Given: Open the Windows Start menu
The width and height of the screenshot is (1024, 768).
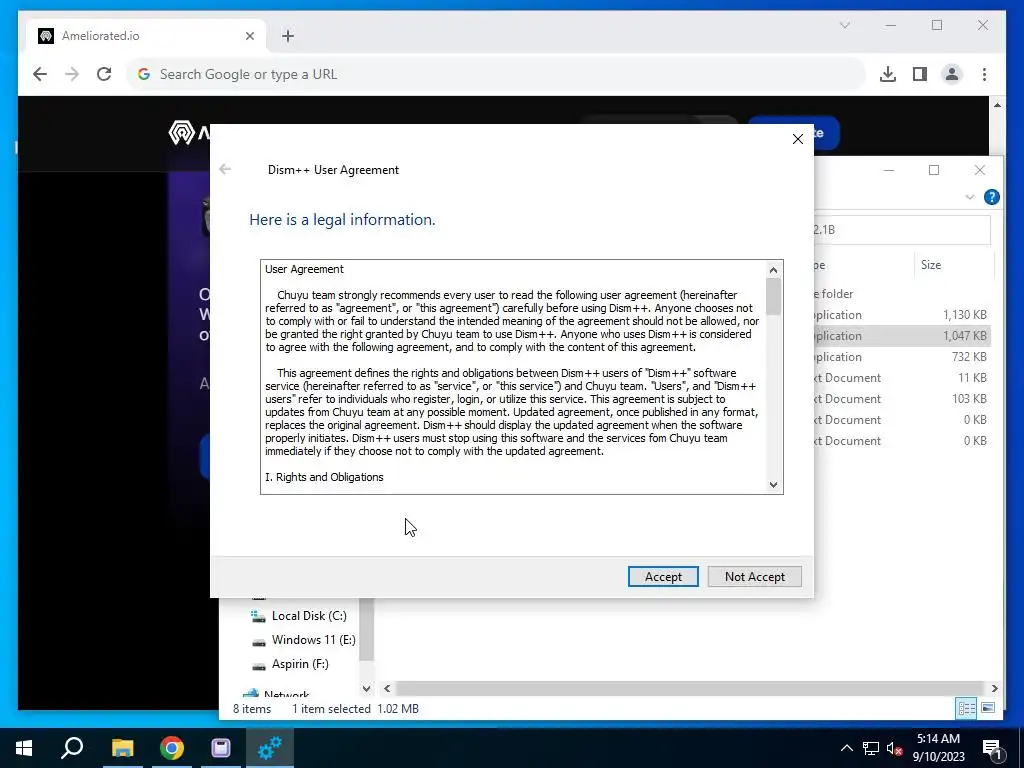Looking at the screenshot, I should 24,748.
